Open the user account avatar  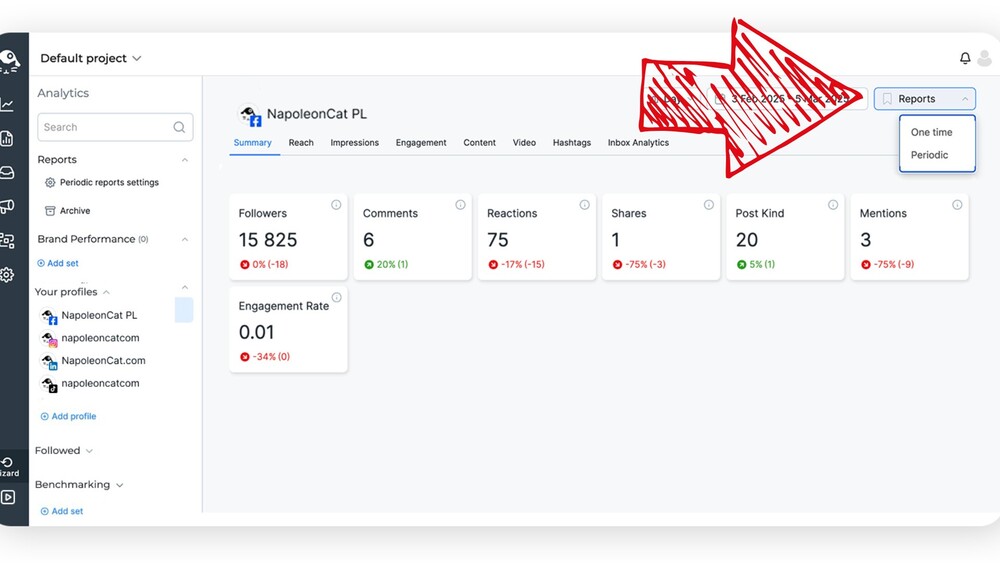pos(985,58)
